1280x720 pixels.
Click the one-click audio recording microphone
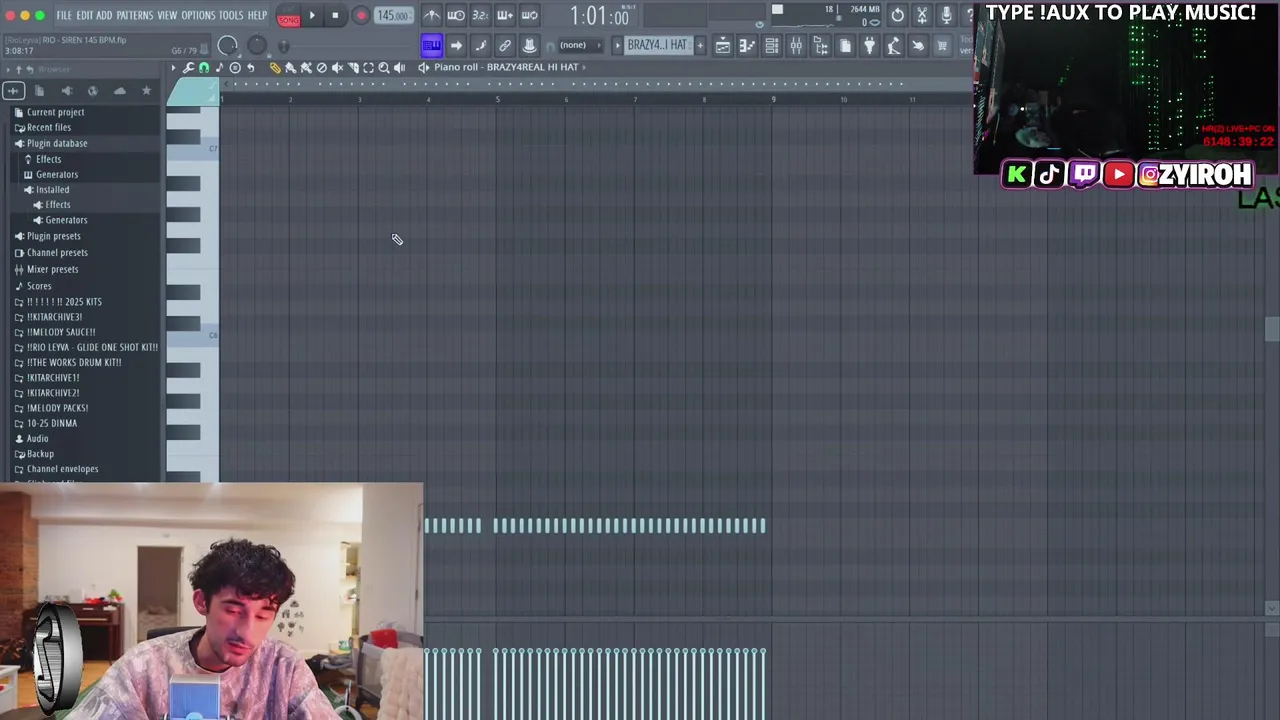[946, 15]
